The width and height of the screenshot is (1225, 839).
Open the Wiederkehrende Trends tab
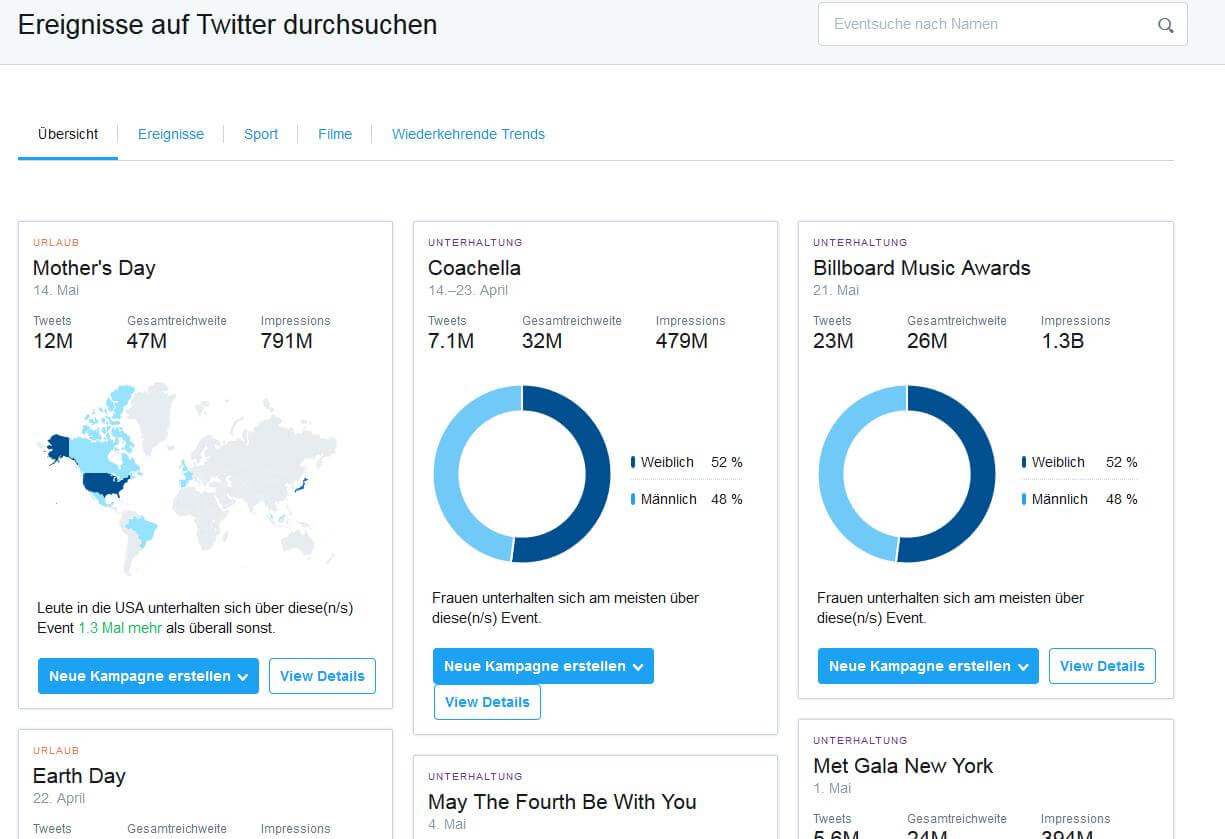pyautogui.click(x=468, y=134)
